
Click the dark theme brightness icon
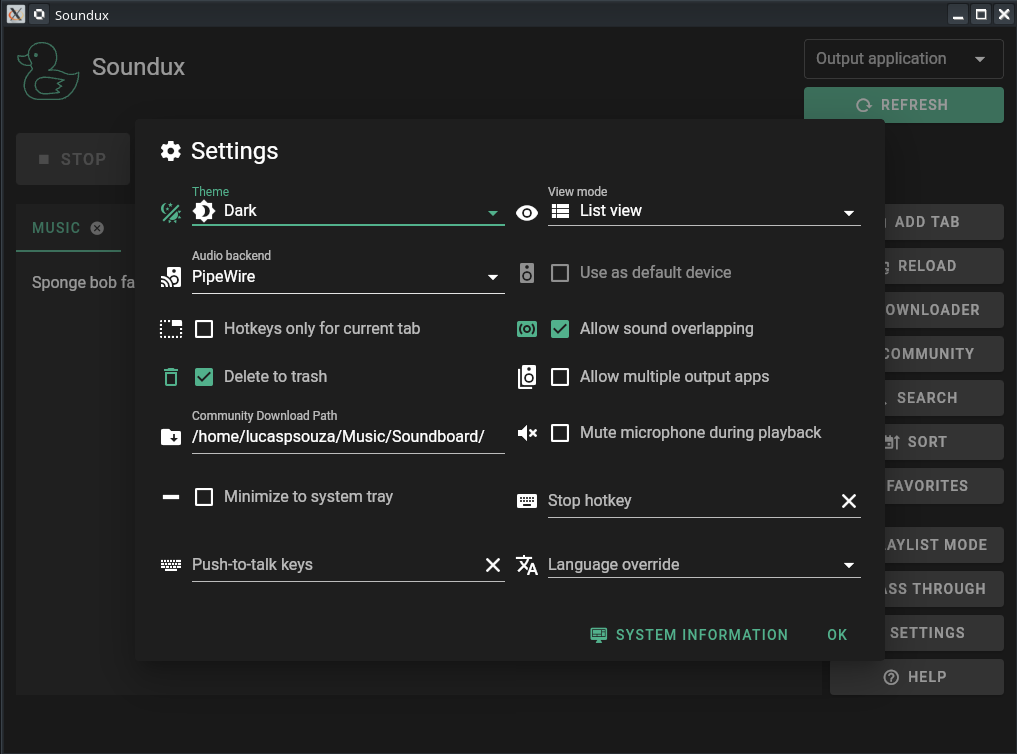point(204,211)
